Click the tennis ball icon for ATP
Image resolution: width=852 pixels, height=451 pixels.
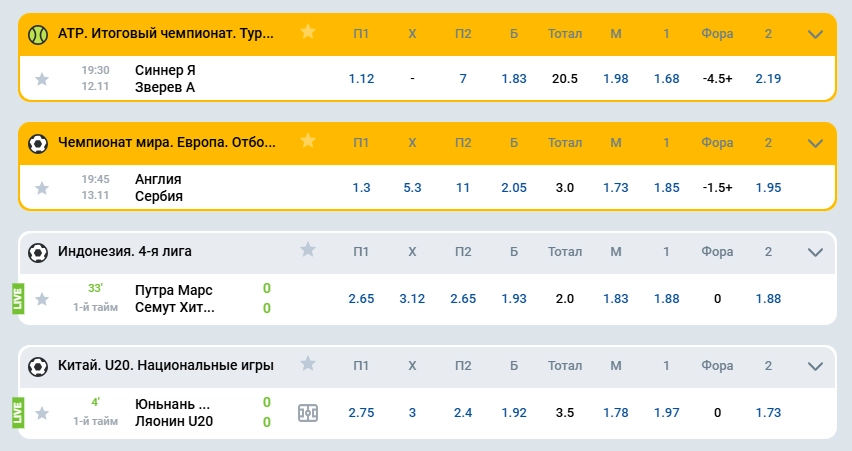(38, 33)
